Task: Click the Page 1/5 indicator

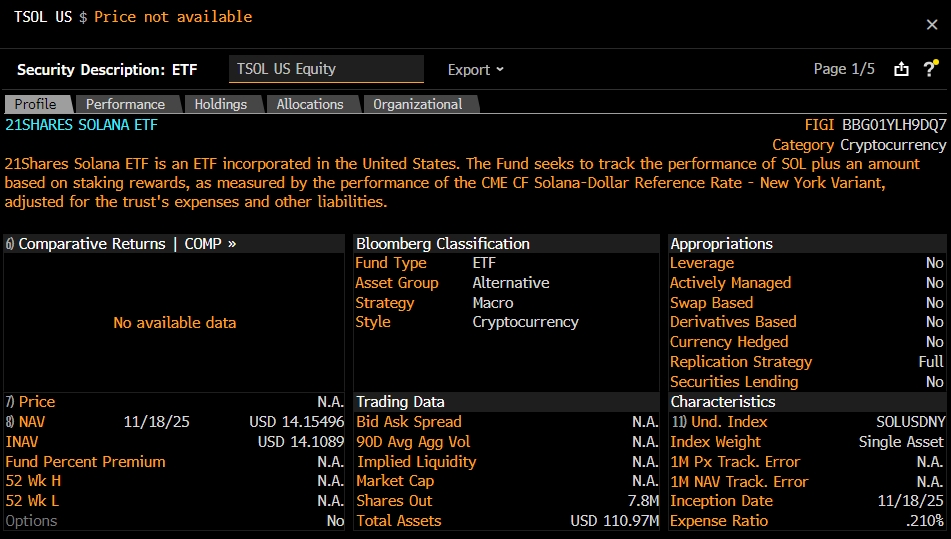Action: coord(844,69)
